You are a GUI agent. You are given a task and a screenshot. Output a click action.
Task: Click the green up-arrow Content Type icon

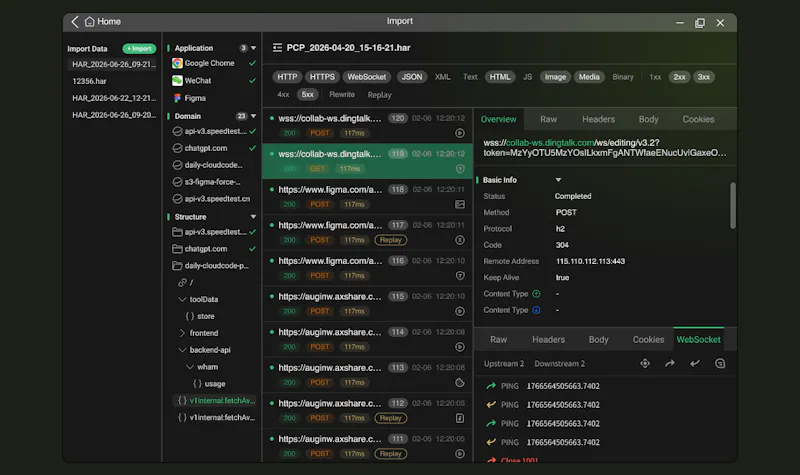[x=536, y=294]
